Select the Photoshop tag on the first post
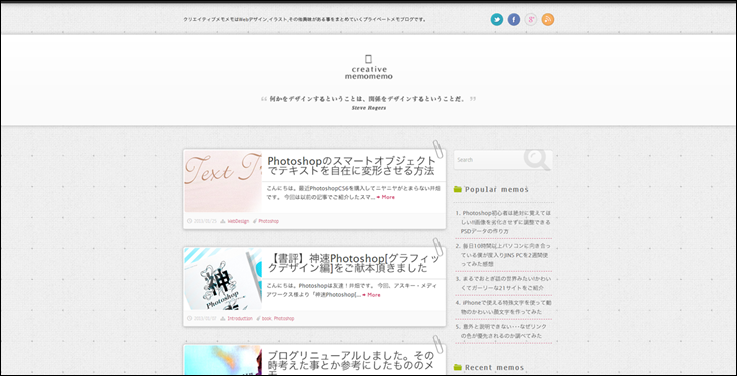 click(268, 221)
